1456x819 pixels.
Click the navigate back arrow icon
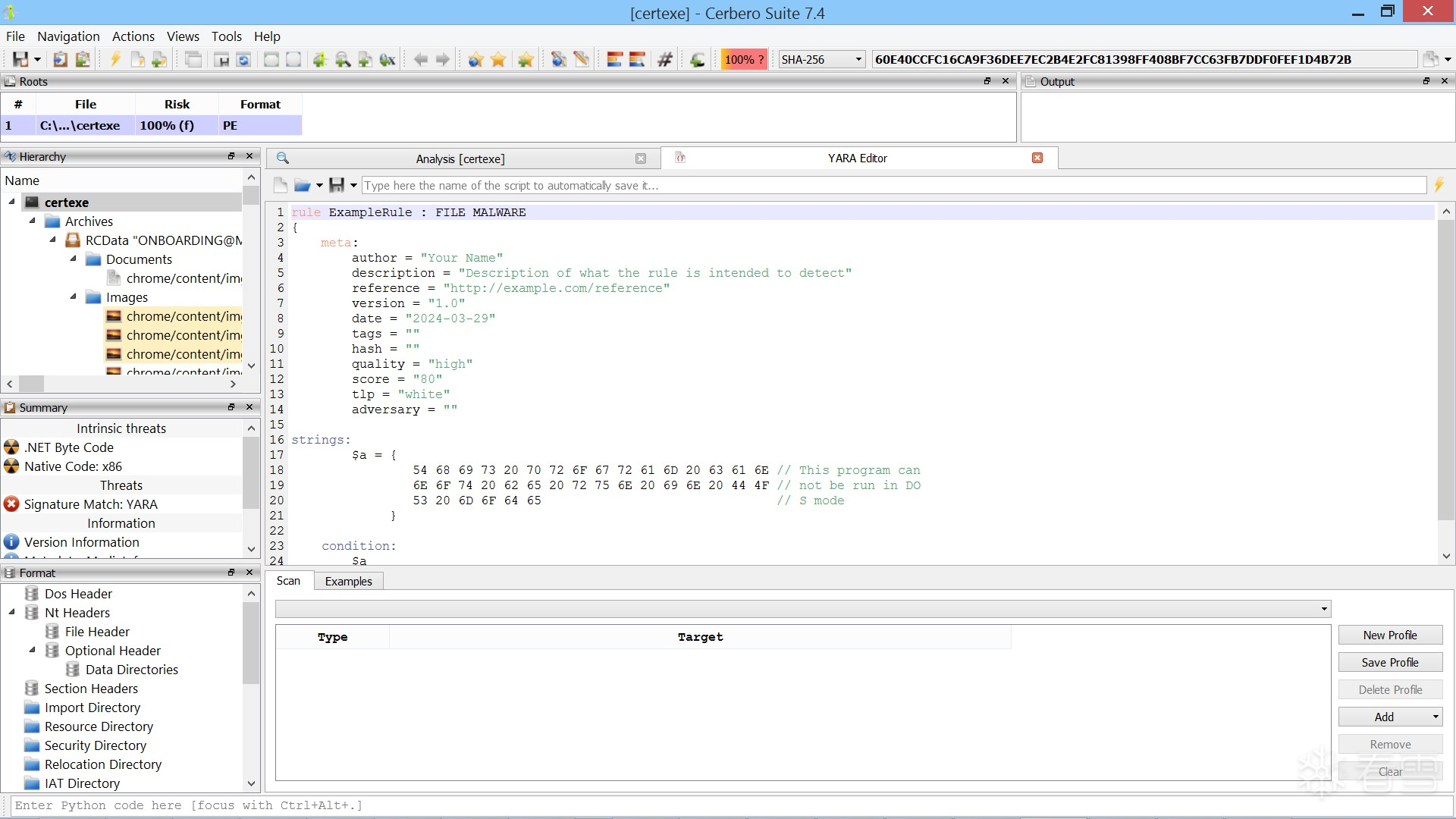[x=421, y=59]
